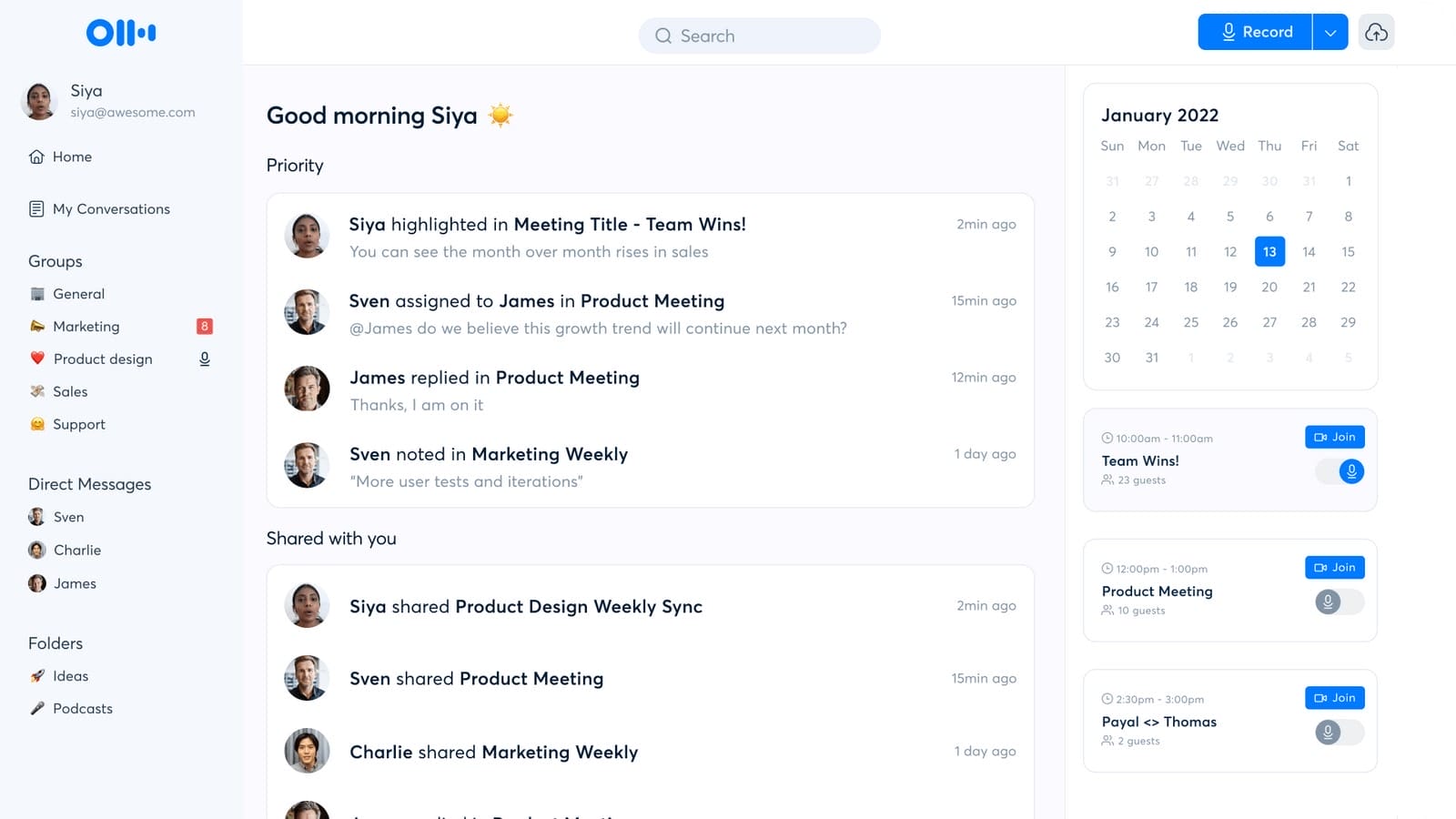
Task: Click the Olli logo in the top left
Action: click(119, 32)
